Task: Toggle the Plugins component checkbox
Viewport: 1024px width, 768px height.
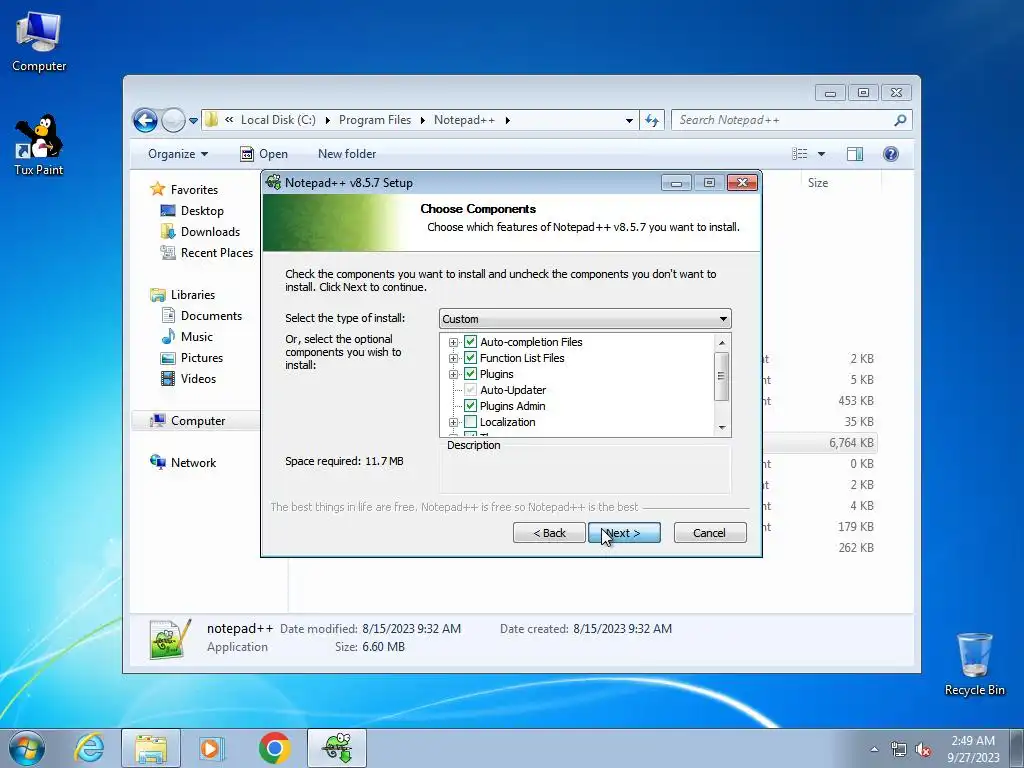Action: pyautogui.click(x=470, y=374)
